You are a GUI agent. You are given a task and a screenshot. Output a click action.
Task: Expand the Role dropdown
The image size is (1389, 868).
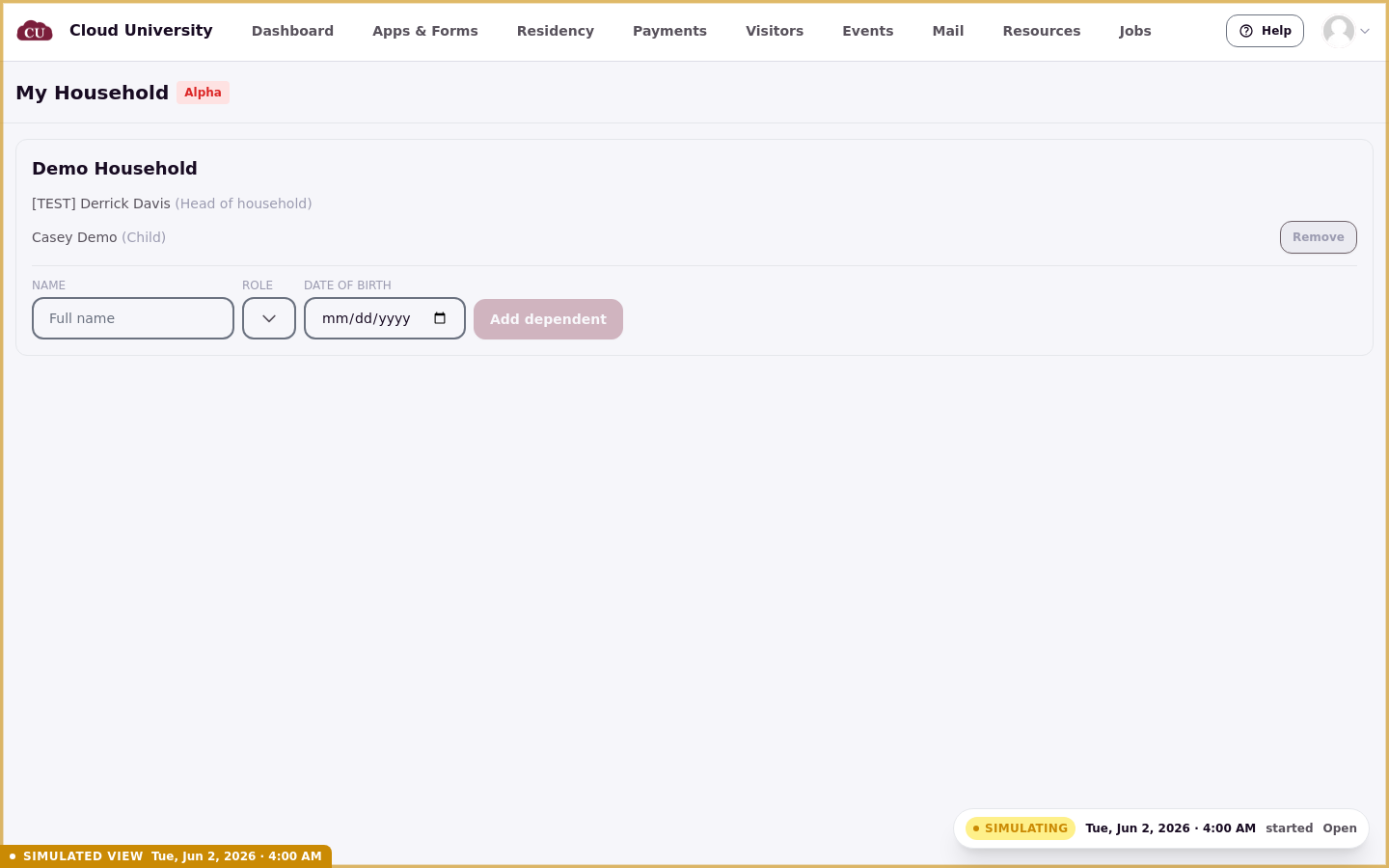[x=269, y=318]
